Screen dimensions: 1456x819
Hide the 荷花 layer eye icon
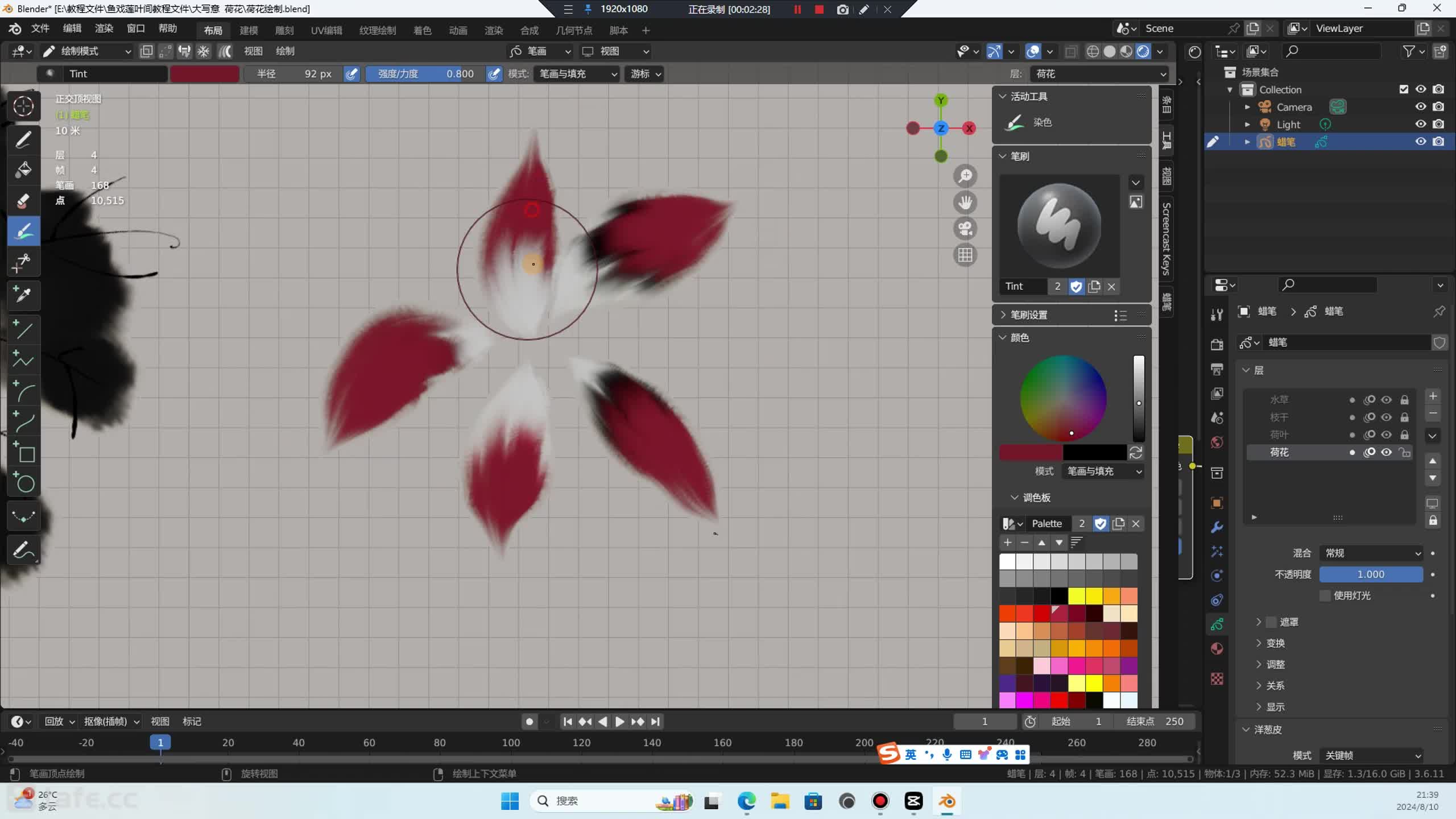[x=1387, y=452]
